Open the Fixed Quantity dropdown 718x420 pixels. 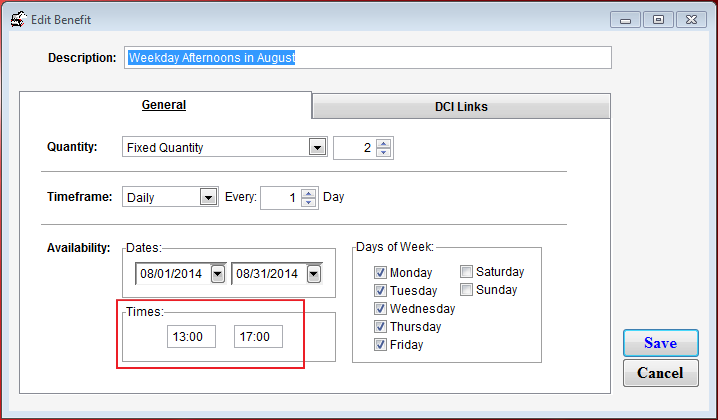click(x=317, y=148)
